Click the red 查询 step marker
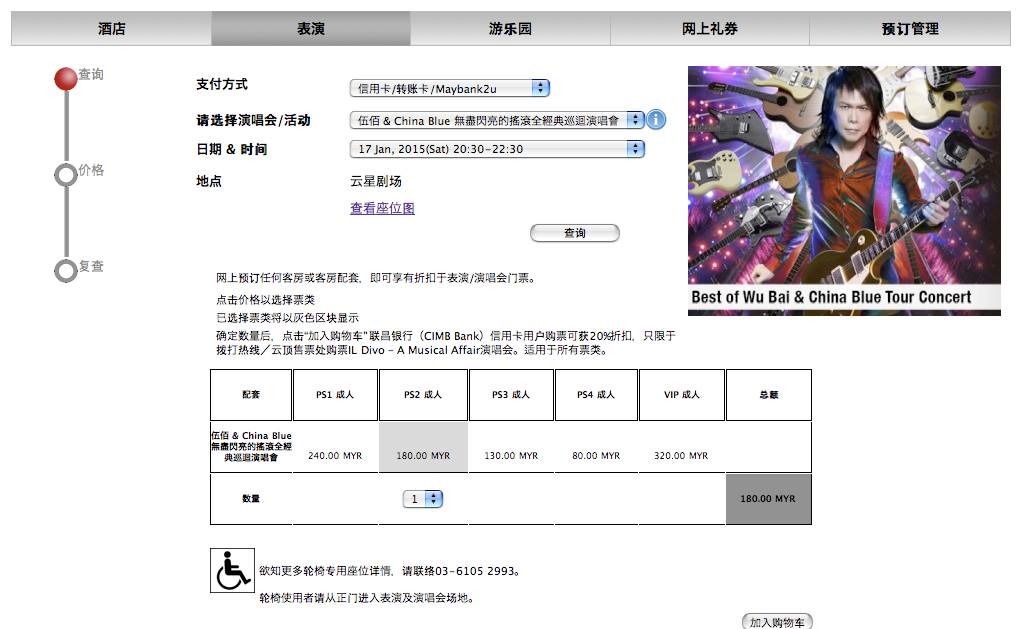The width and height of the screenshot is (1026, 629). click(x=65, y=79)
